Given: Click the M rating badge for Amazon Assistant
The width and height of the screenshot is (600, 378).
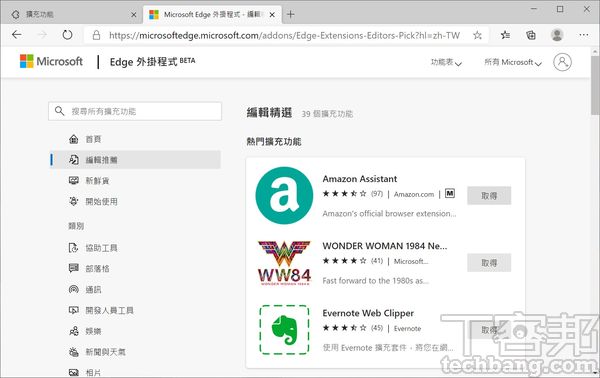Looking at the screenshot, I should [450, 194].
